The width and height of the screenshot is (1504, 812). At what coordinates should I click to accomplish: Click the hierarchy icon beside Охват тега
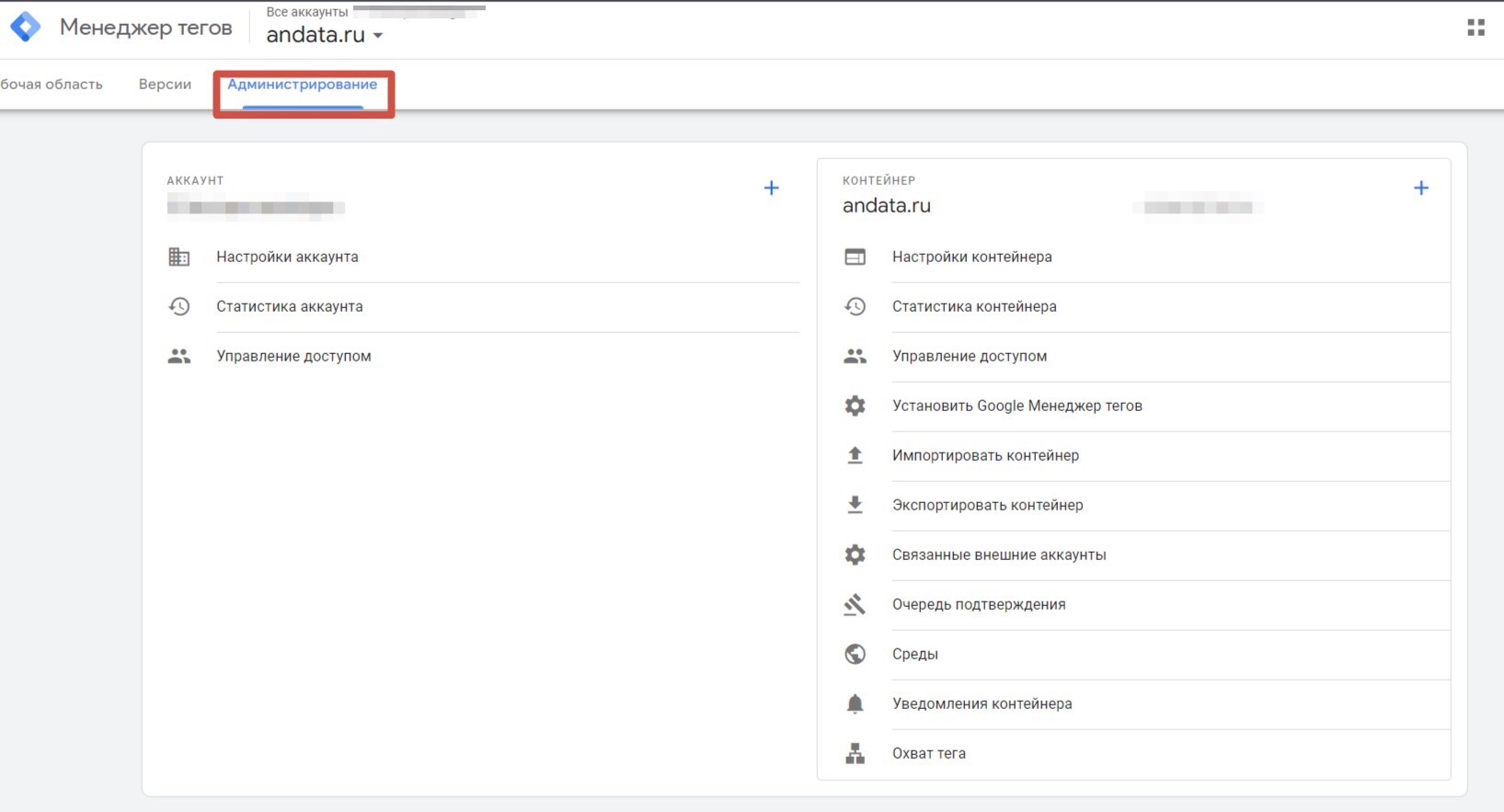pyautogui.click(x=855, y=753)
